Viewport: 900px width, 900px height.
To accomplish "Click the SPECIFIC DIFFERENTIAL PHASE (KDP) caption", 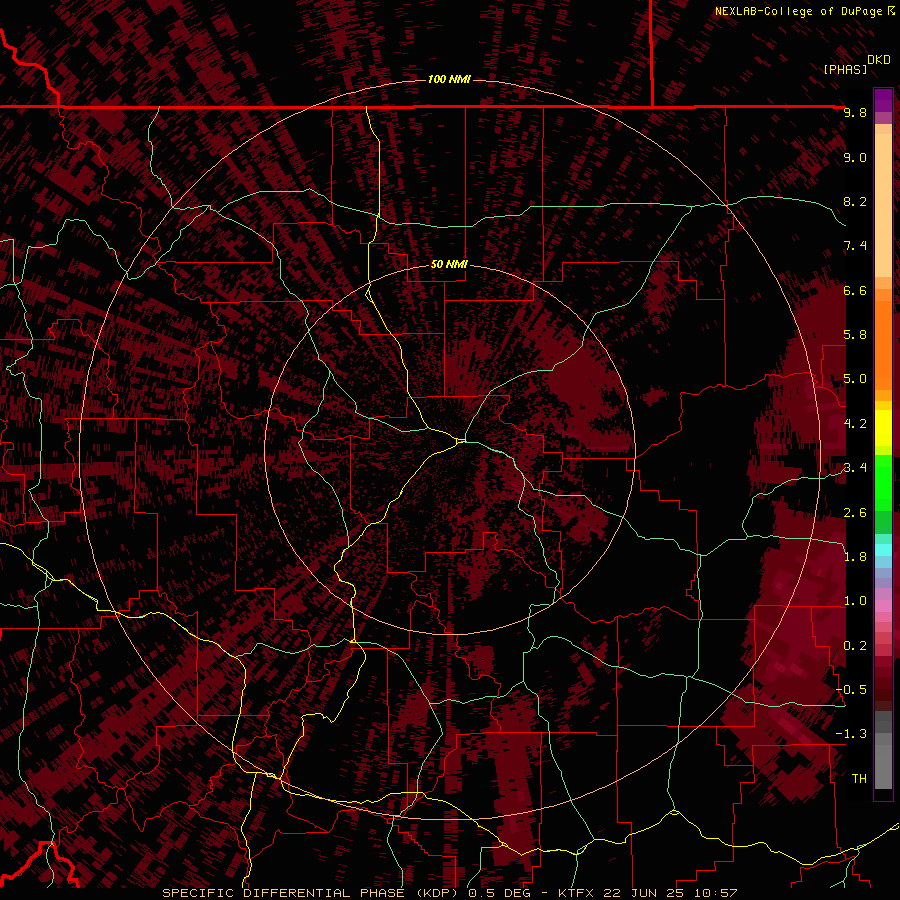I will pos(309,893).
